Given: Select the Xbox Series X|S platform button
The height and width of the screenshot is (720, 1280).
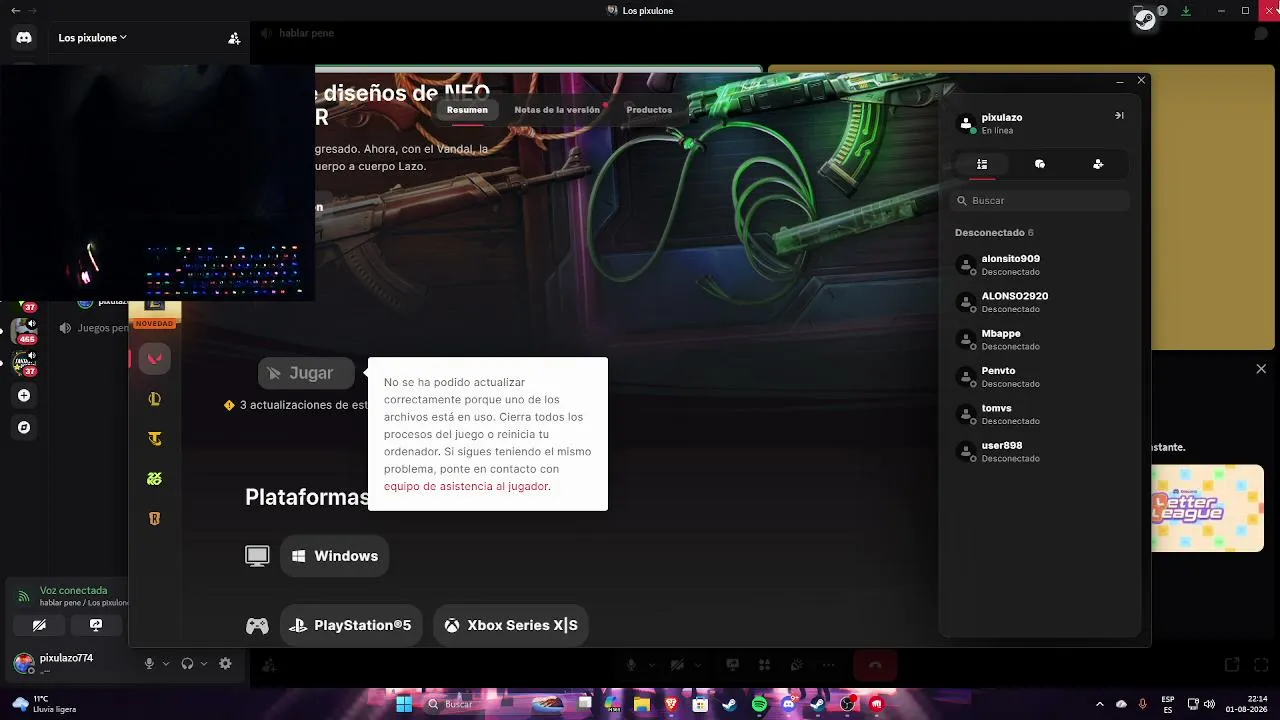Looking at the screenshot, I should (x=511, y=625).
